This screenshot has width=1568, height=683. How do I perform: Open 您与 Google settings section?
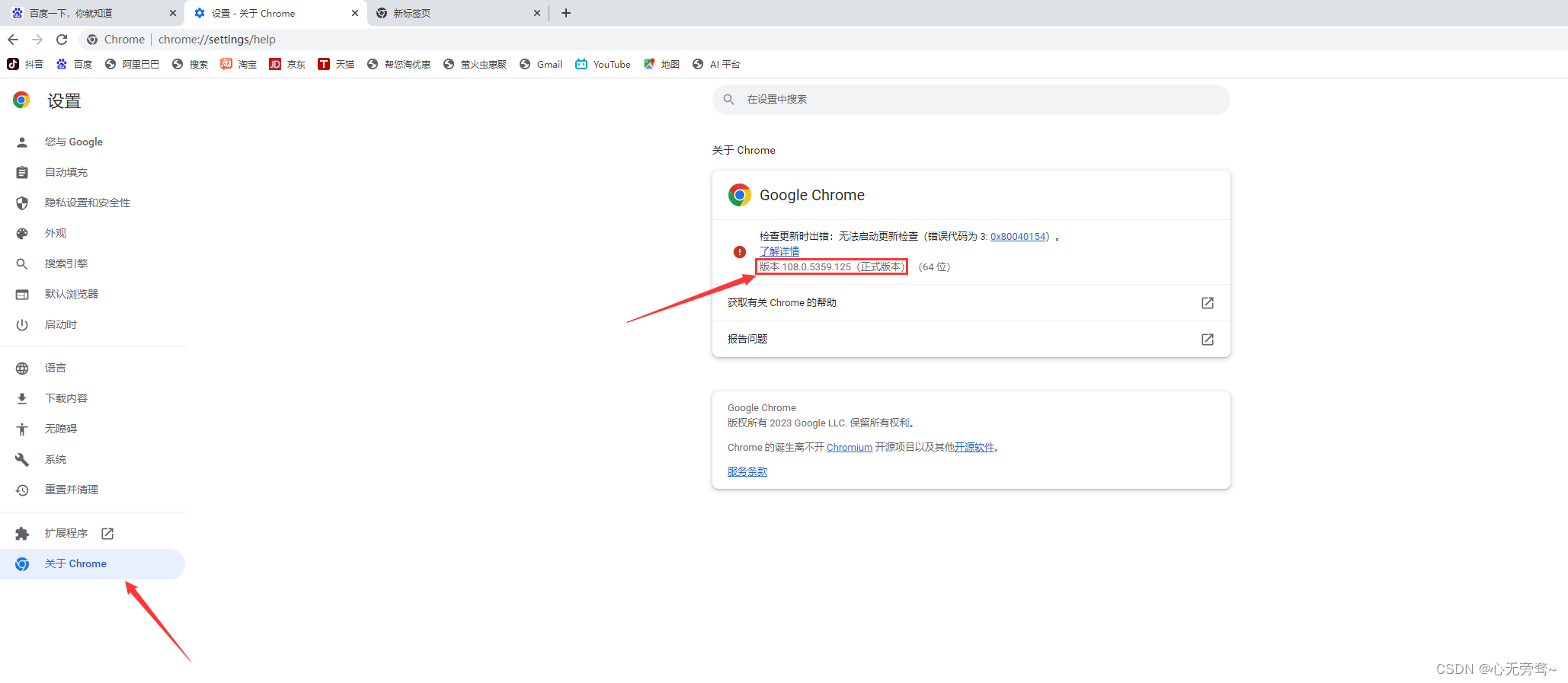pyautogui.click(x=93, y=142)
